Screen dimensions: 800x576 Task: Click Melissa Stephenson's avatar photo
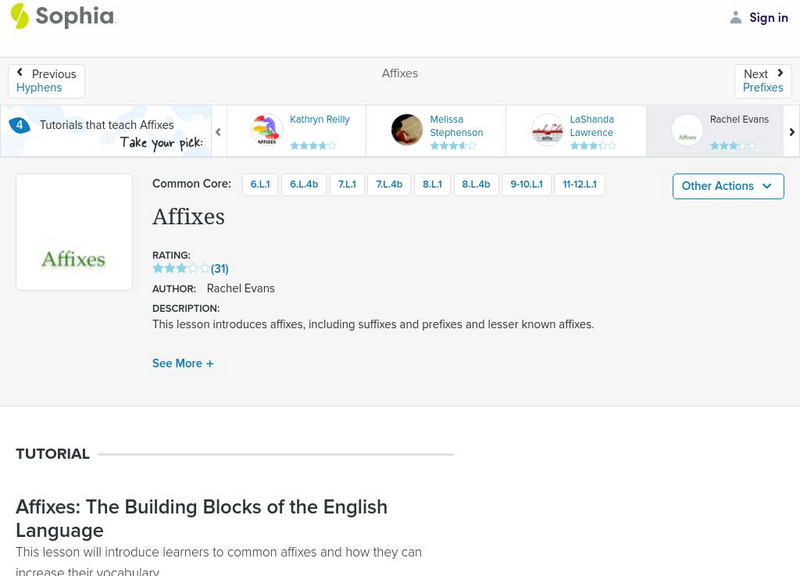[x=407, y=130]
